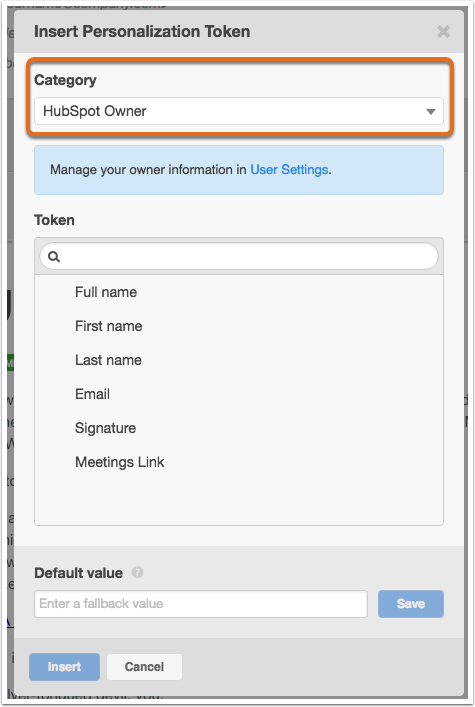
Task: Open the User Settings link
Action: (x=289, y=170)
